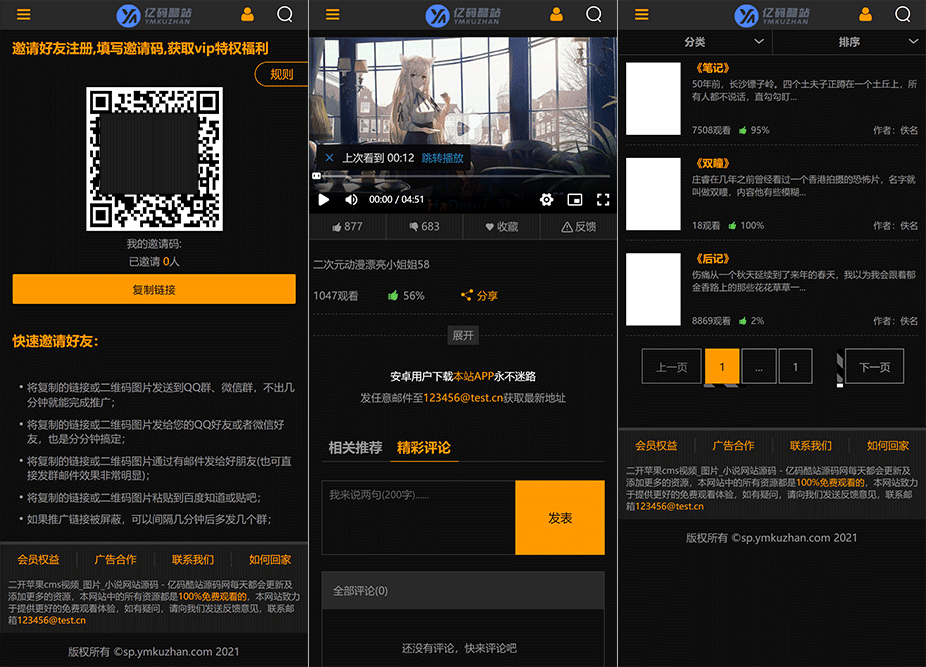926x667 pixels.
Task: Open user profile icon on invite page
Action: (x=247, y=14)
